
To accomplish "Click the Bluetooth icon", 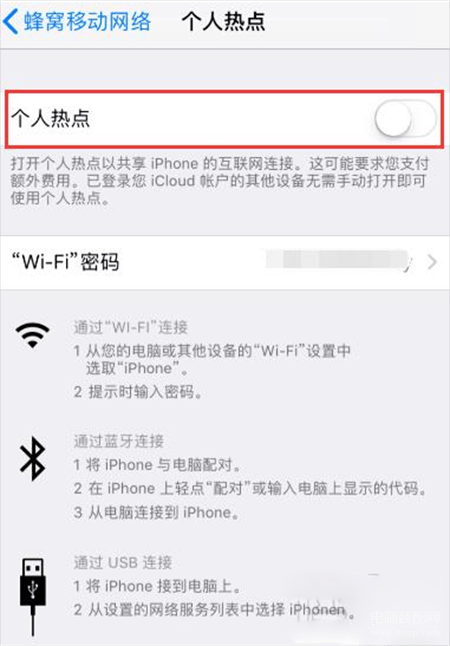I will coord(33,459).
